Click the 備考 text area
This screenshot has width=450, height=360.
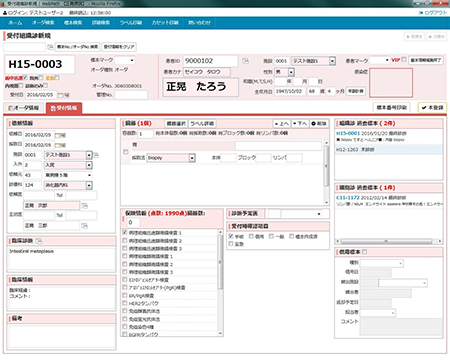[61, 336]
